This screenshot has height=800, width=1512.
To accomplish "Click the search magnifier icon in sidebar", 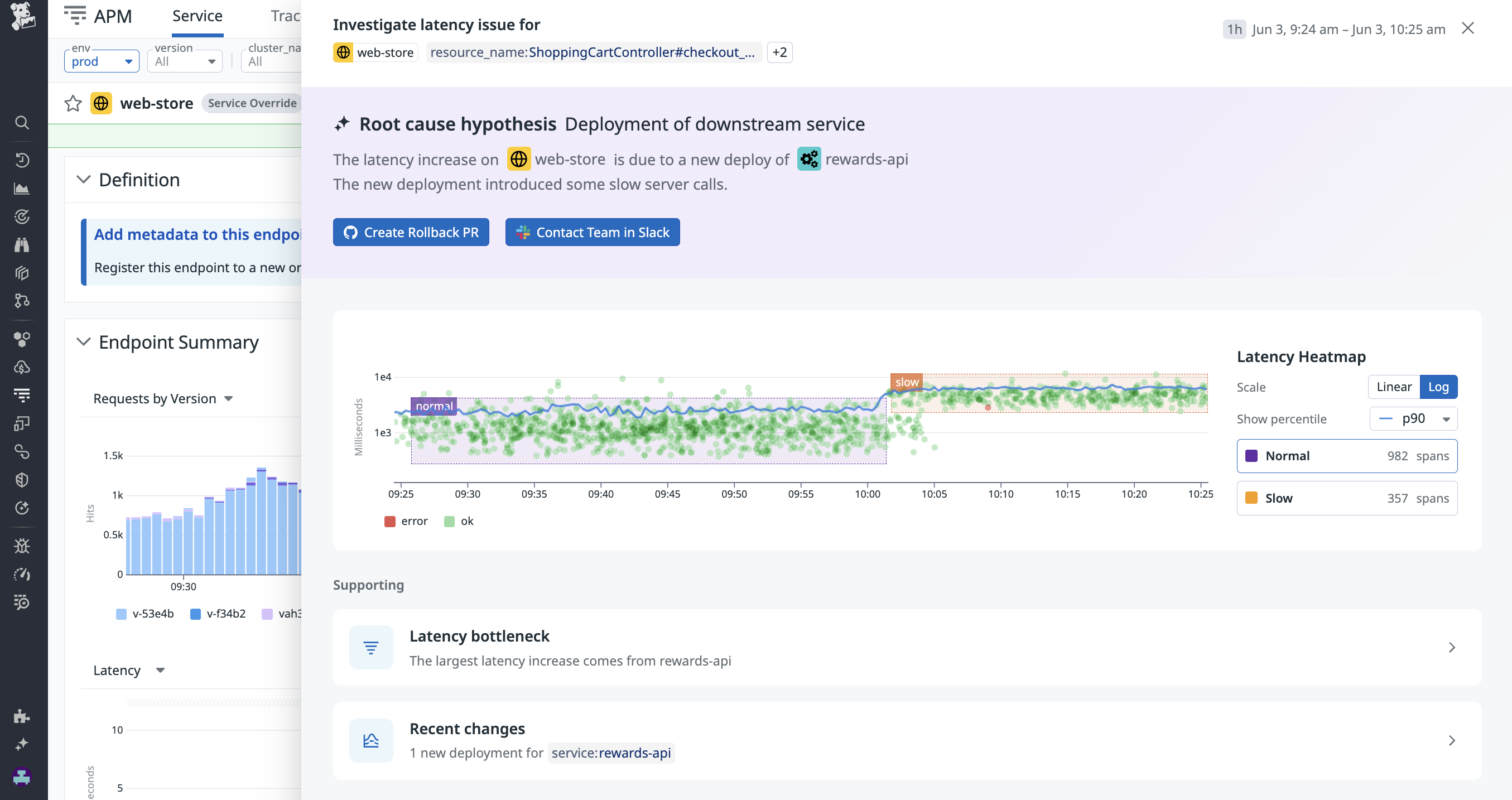I will coord(22,122).
